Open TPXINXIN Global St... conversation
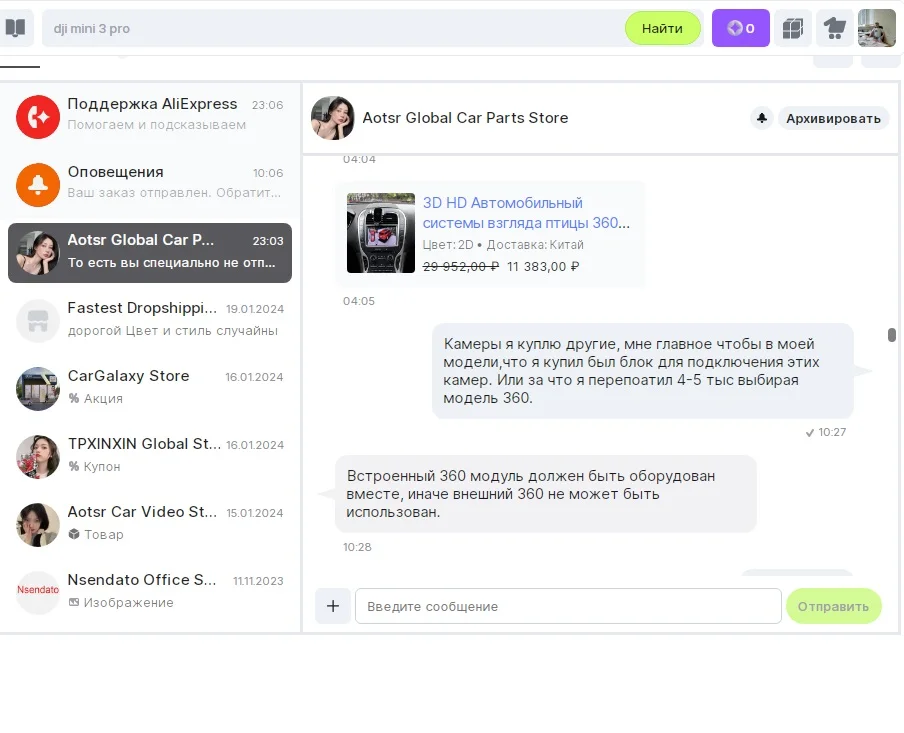The image size is (904, 733). (150, 457)
